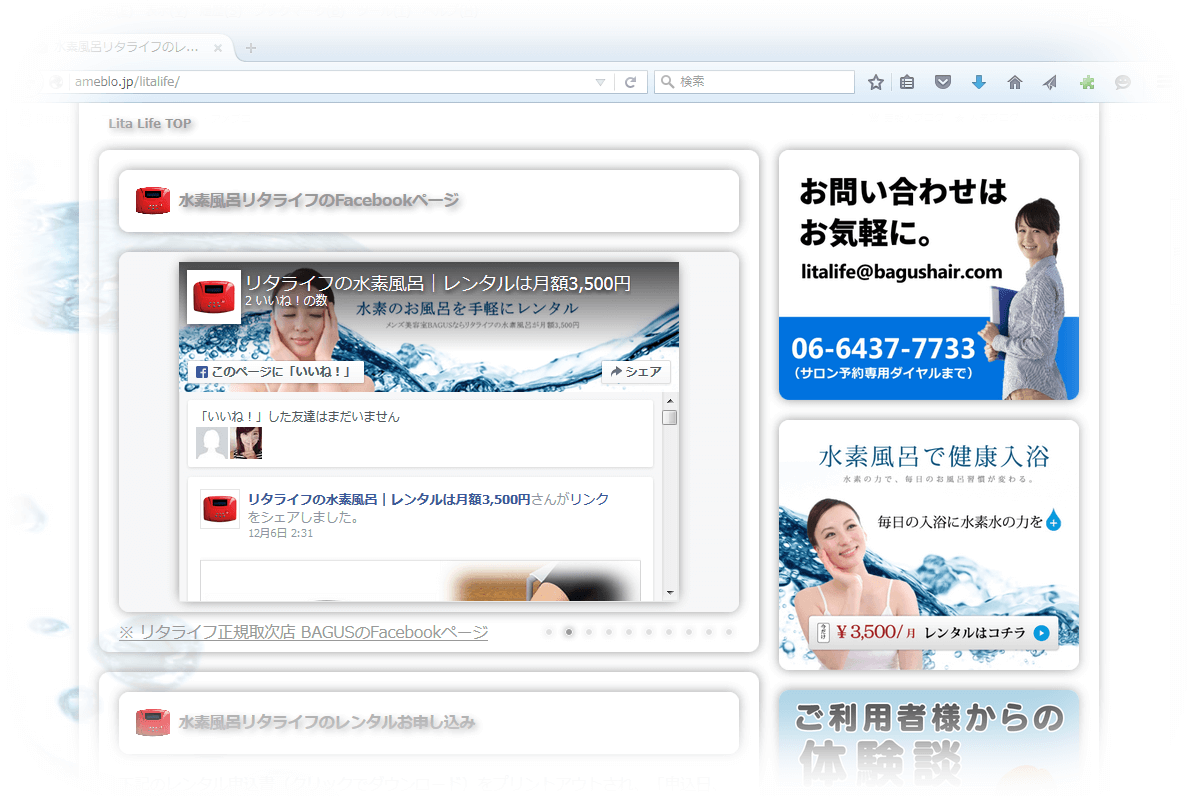
Task: Click the シェア share button
Action: pyautogui.click(x=636, y=372)
